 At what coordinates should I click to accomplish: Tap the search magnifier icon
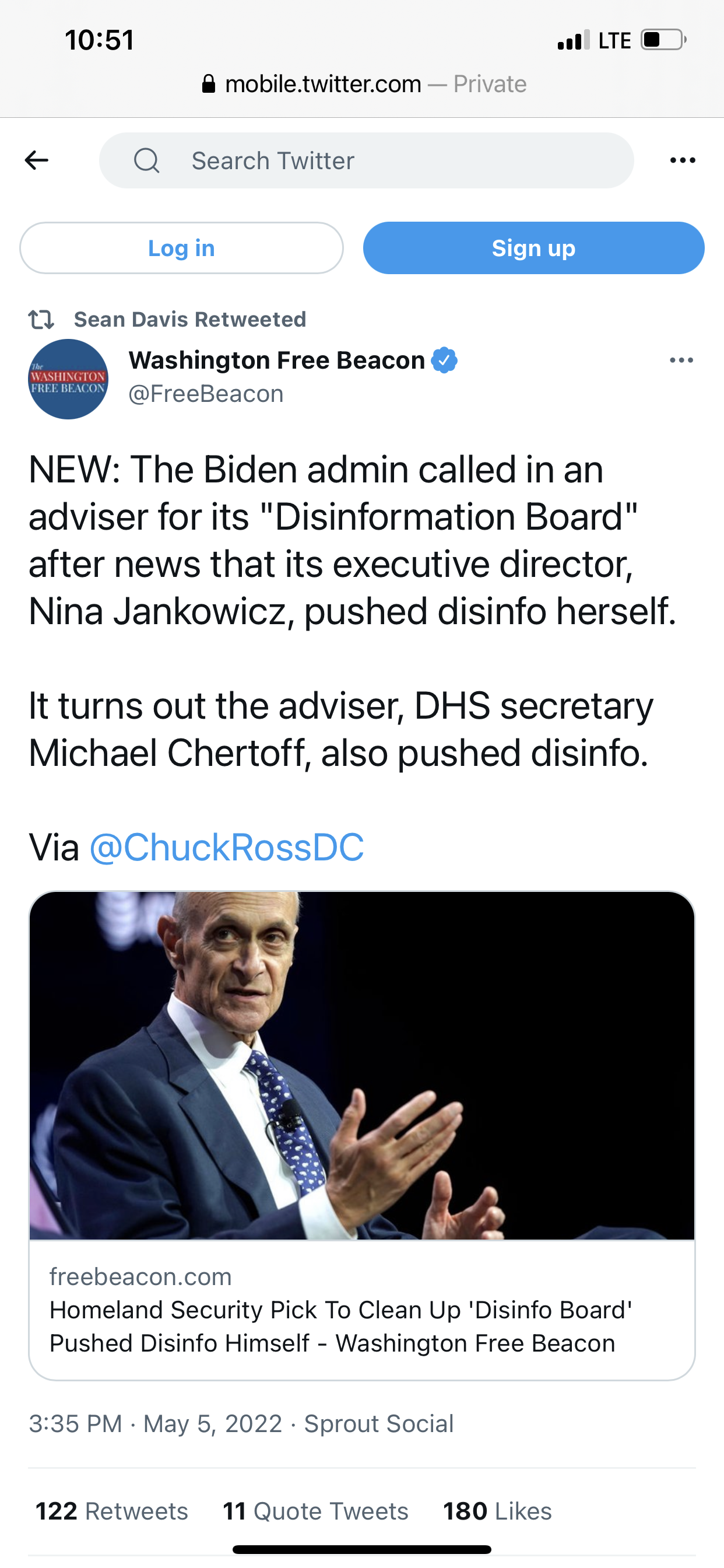(x=147, y=162)
